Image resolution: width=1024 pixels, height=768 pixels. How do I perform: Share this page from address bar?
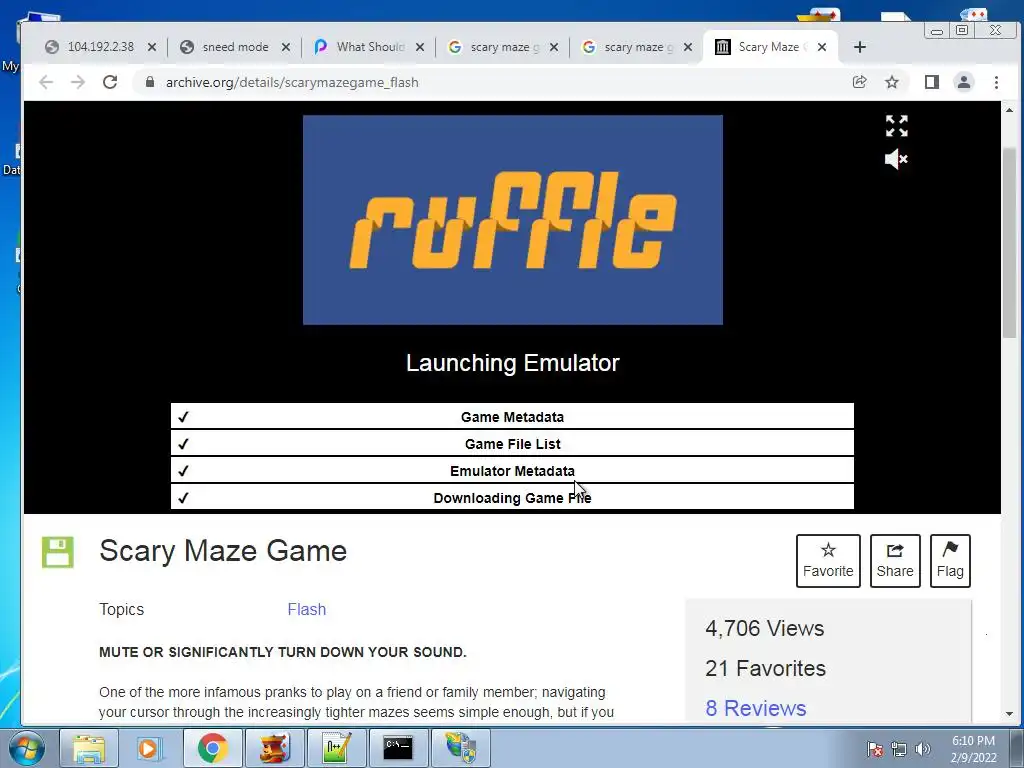[859, 82]
